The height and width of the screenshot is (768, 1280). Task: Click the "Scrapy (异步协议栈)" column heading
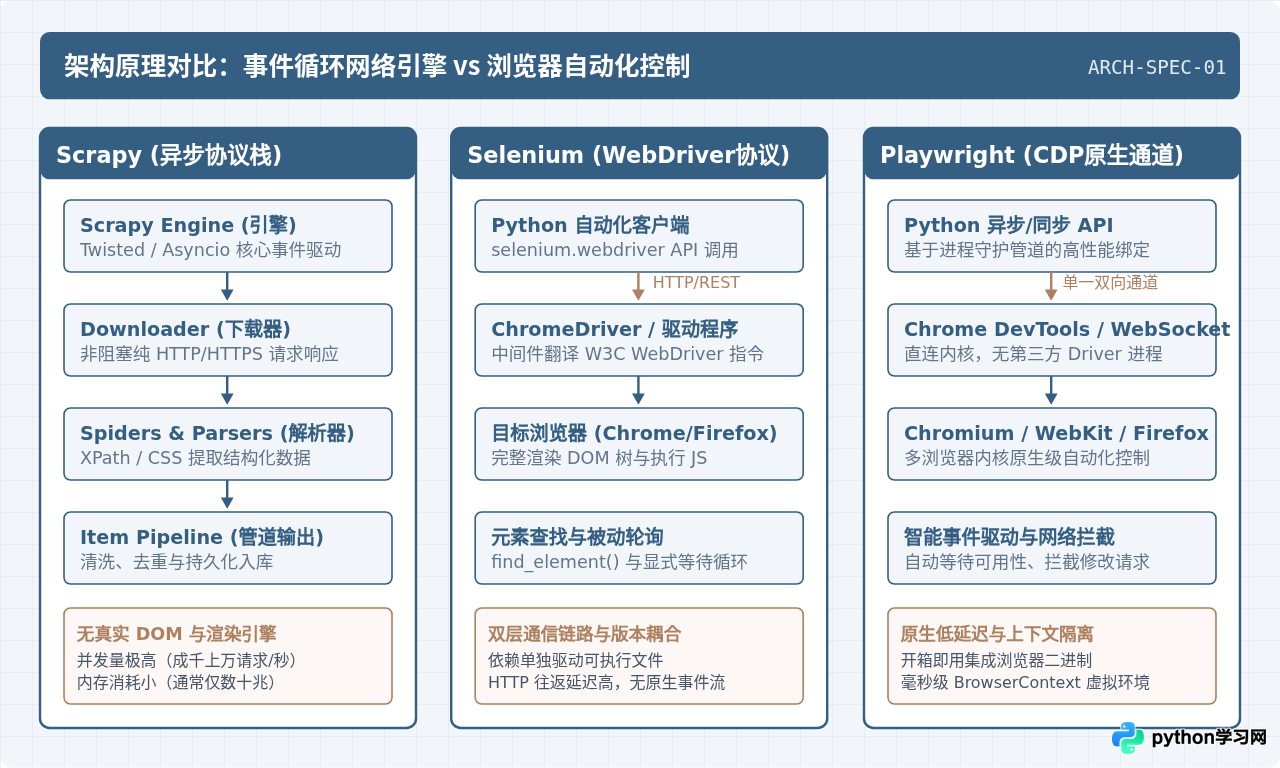(x=169, y=155)
